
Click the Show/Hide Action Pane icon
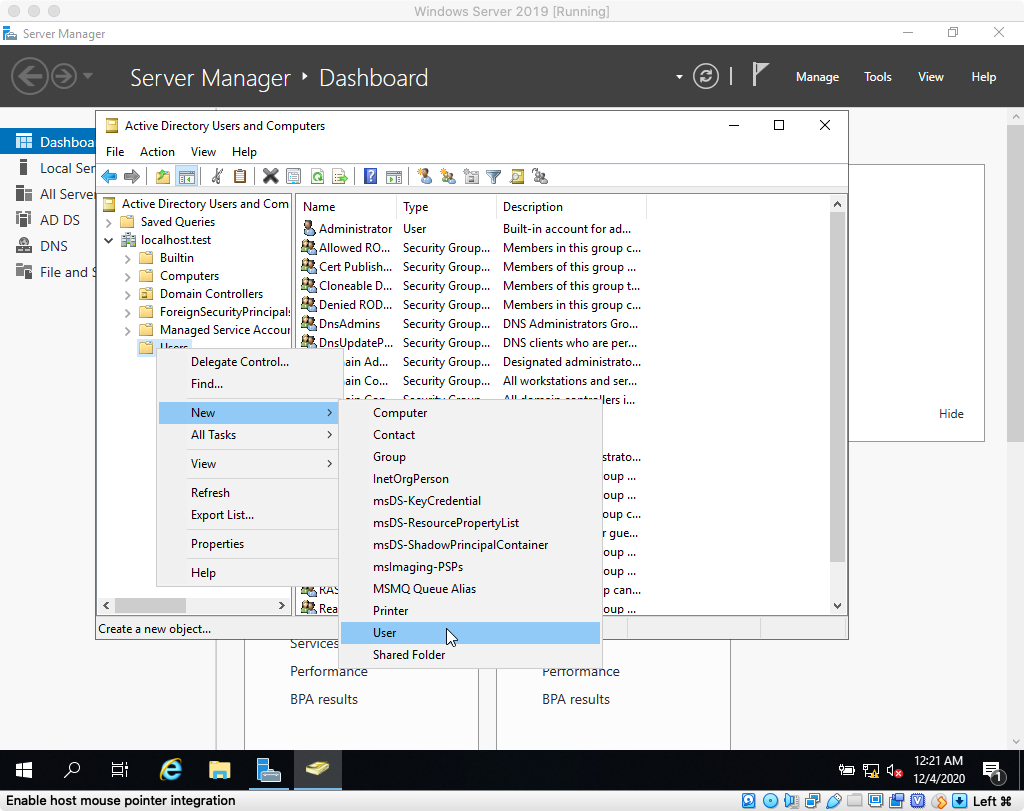tap(394, 176)
